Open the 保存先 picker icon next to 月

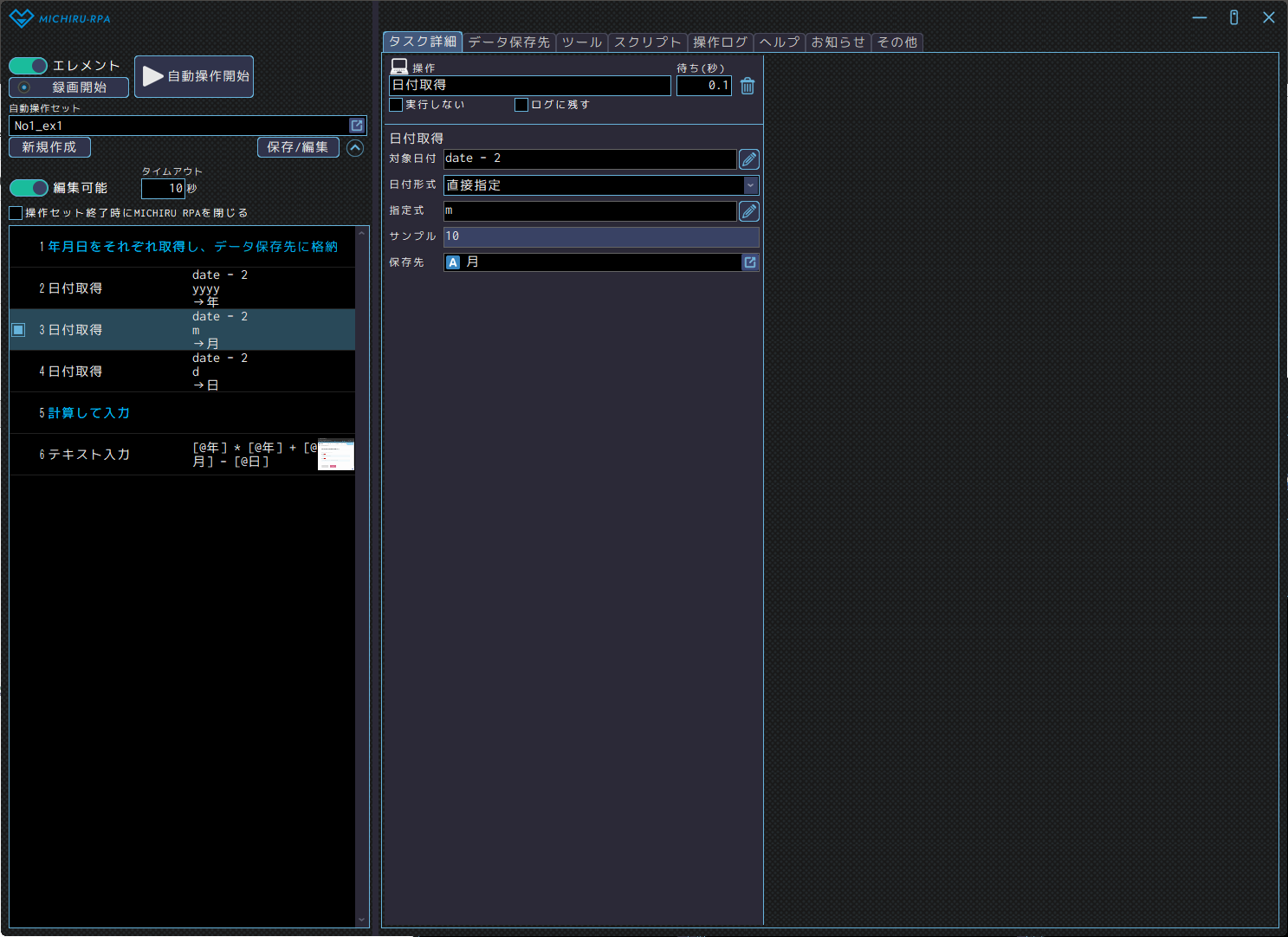[750, 262]
